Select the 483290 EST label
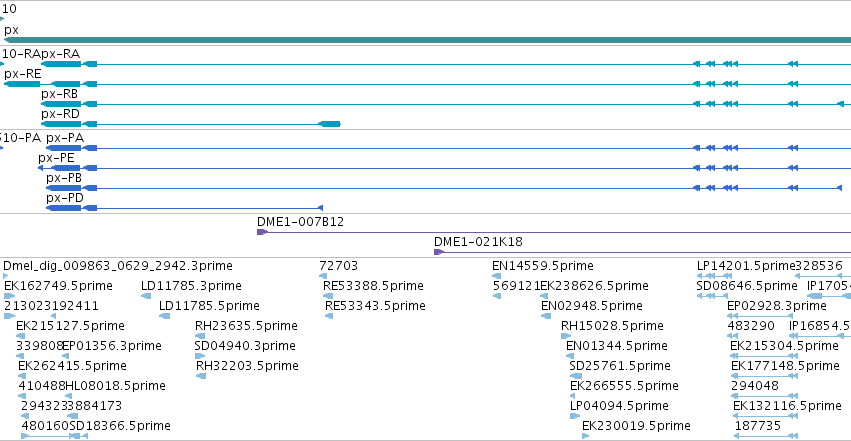 [751, 326]
